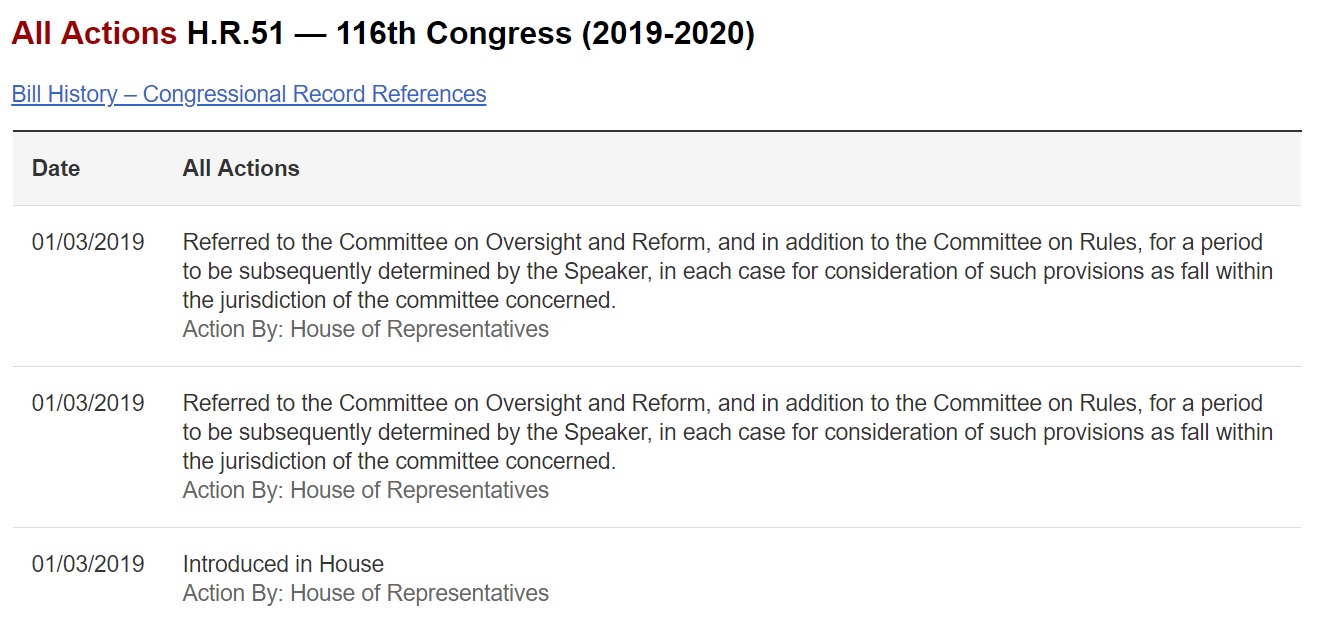This screenshot has height=631, width=1317.
Task: Click the "Introduced in House" action text
Action: [283, 564]
